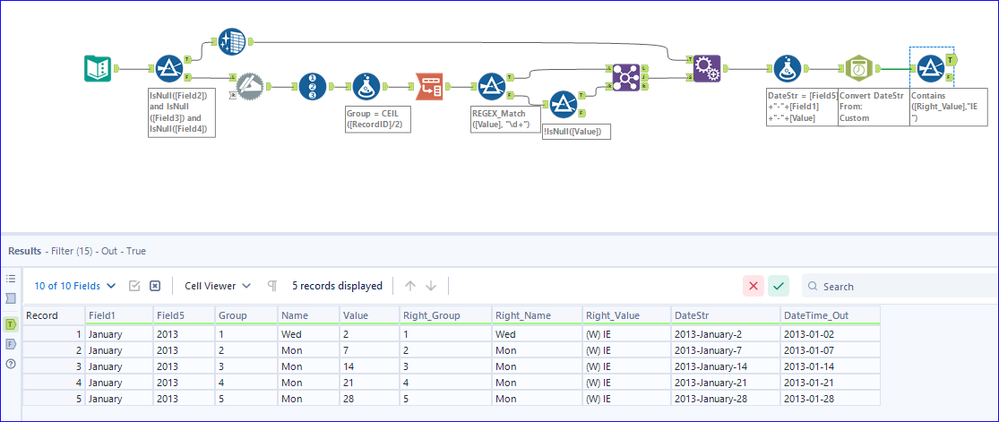Click the Field5 column header
Viewport: 999px width, 422px height.
coord(183,316)
